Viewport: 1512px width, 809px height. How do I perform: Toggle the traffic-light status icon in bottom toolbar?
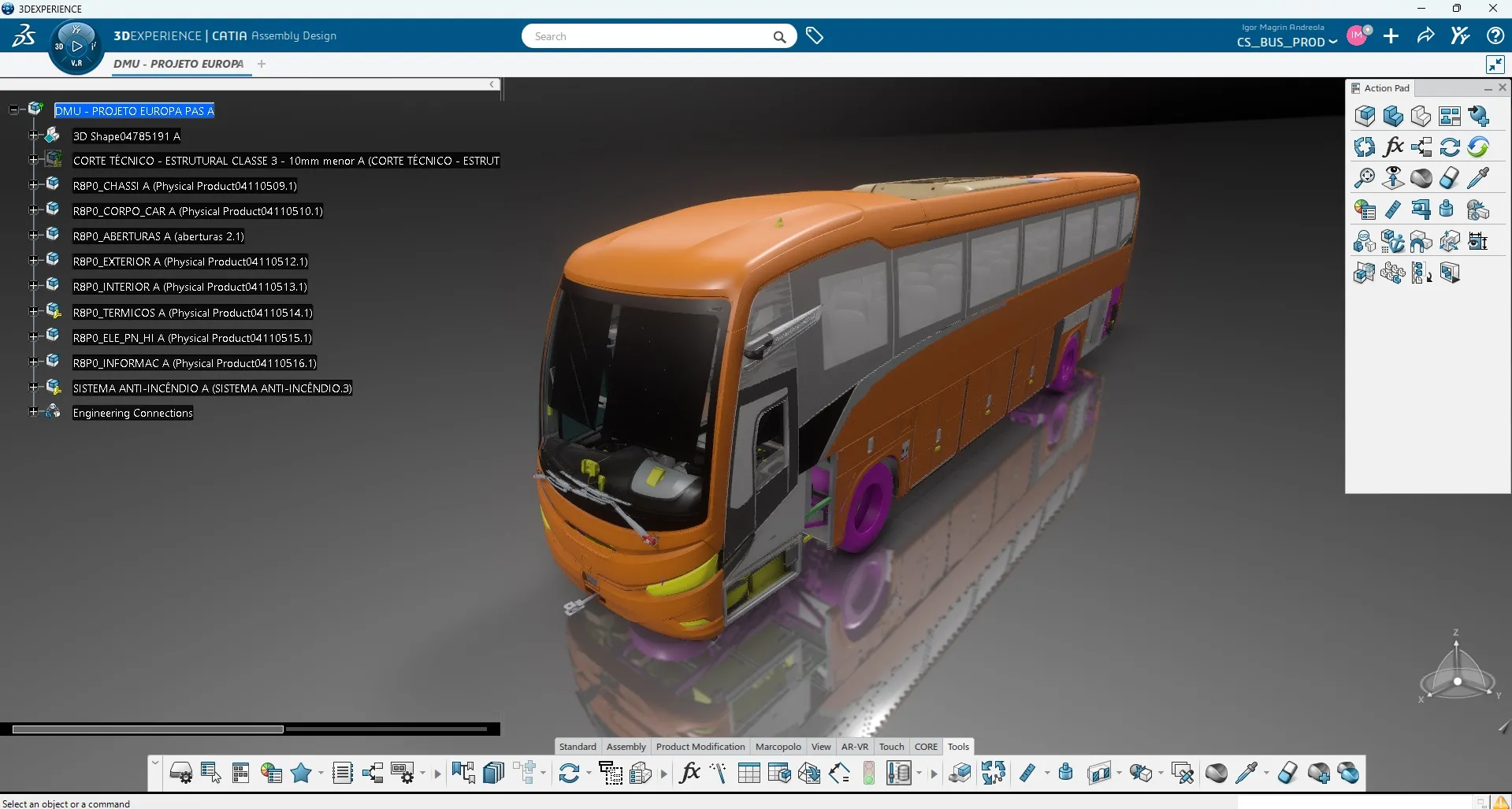(x=868, y=773)
